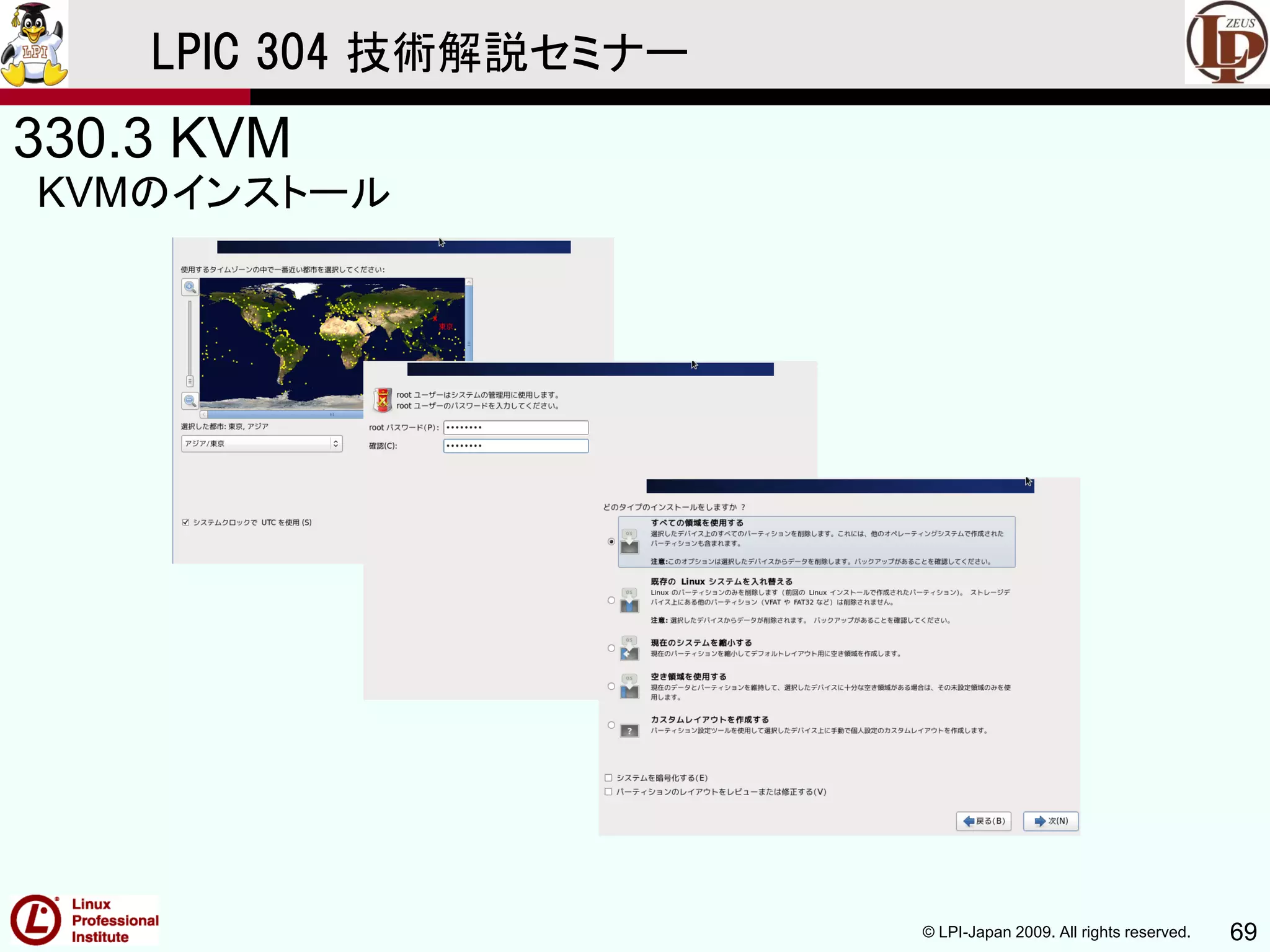Click the 次(N) next button
The width and height of the screenshot is (1270, 952).
click(1050, 821)
